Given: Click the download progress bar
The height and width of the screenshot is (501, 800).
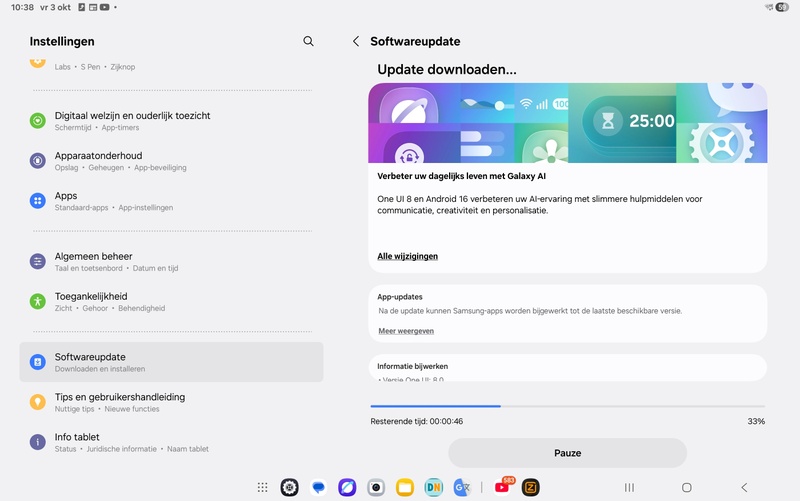Looking at the screenshot, I should (567, 406).
